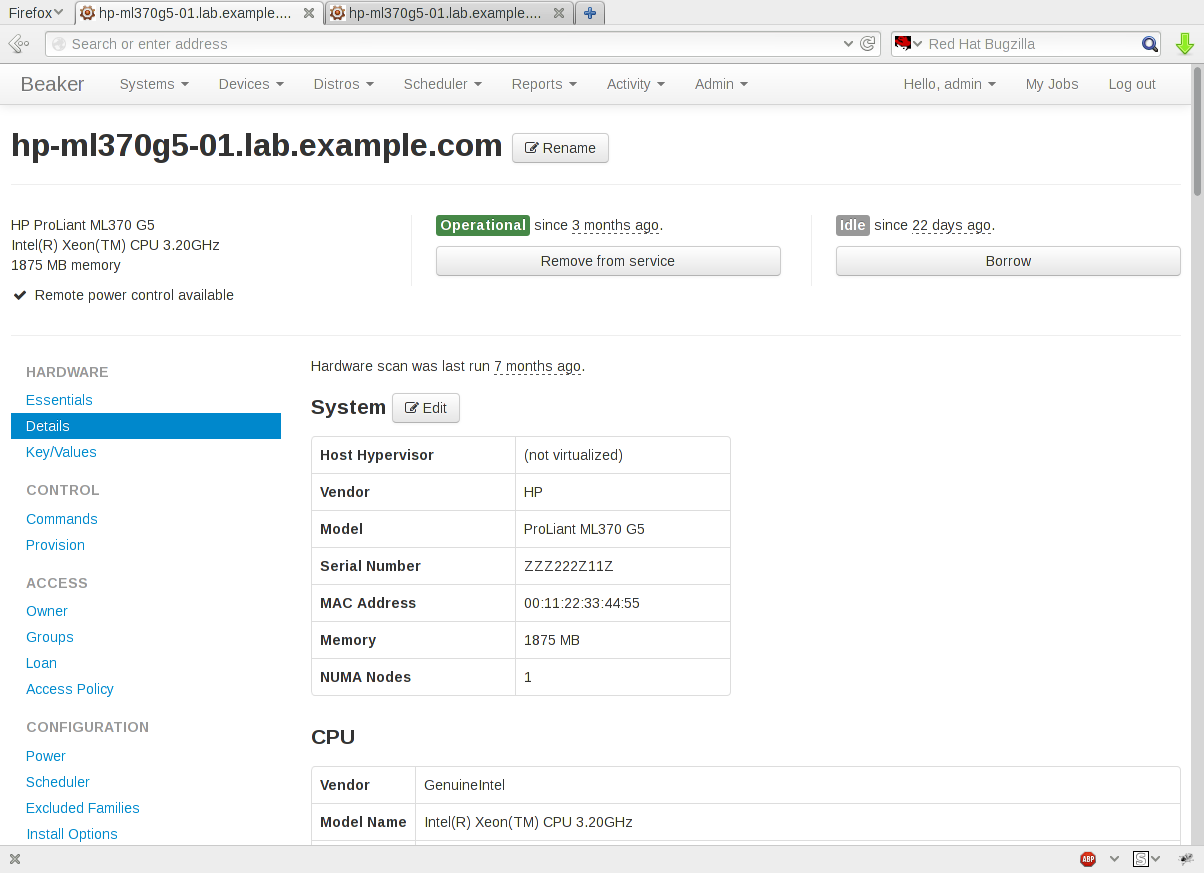Viewport: 1204px width, 873px height.
Task: Close the first hp-ml370g5-01 tab
Action: point(309,13)
